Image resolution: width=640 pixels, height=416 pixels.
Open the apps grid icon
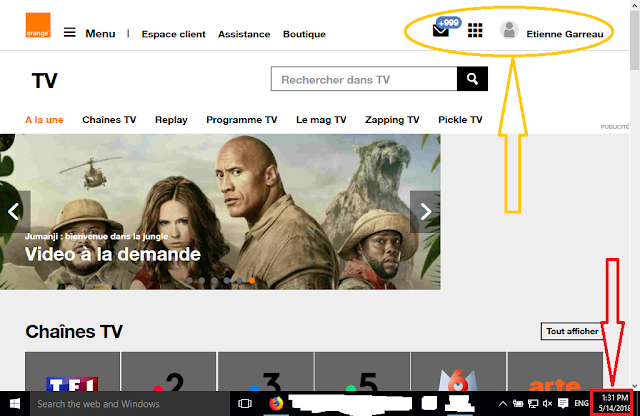475,30
